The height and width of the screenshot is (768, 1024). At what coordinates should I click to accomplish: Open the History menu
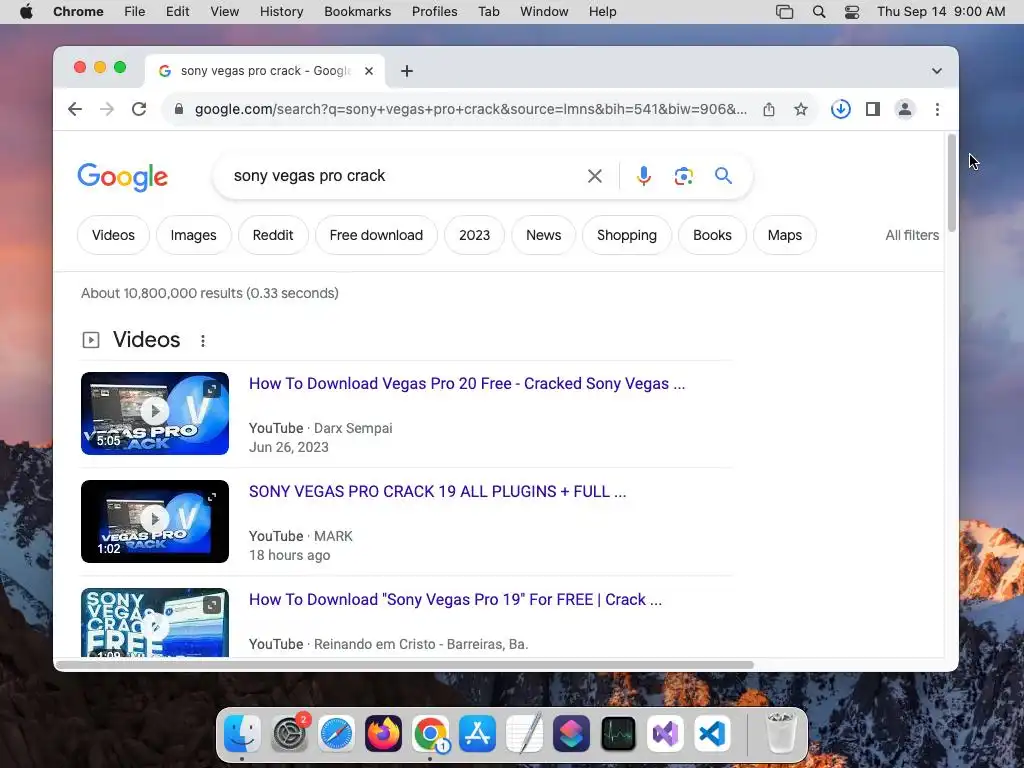coord(281,12)
